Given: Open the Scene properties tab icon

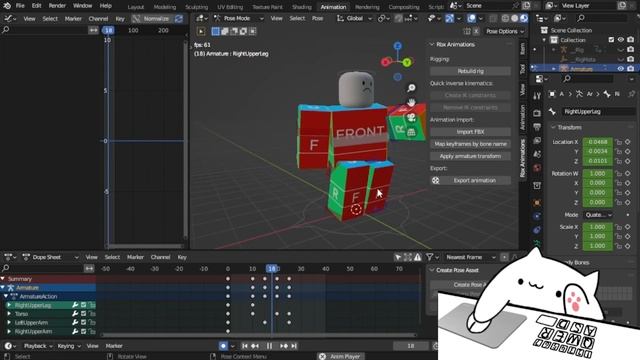Looking at the screenshot, I should tap(537, 154).
